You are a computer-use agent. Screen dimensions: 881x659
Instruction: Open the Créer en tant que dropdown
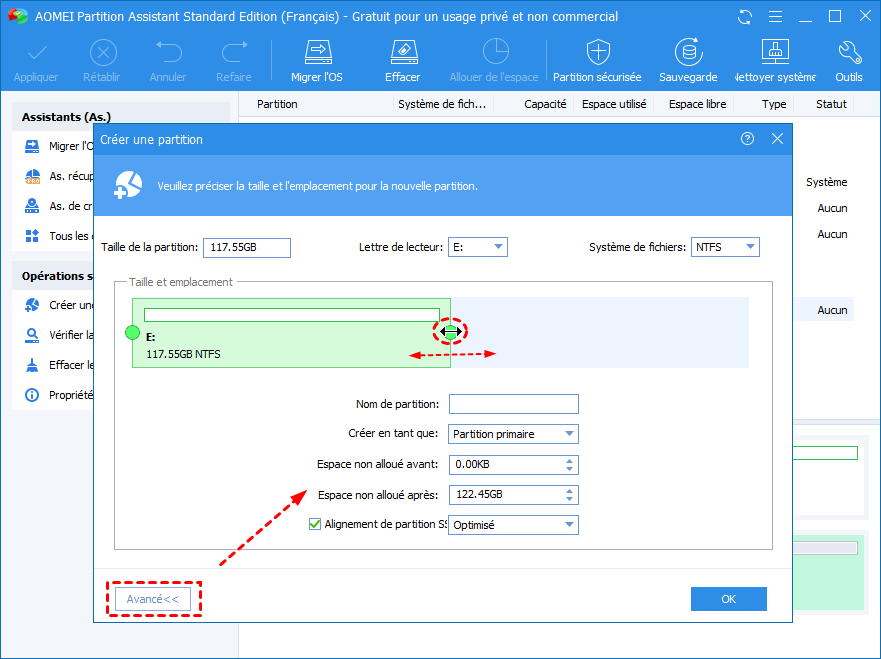pos(513,434)
